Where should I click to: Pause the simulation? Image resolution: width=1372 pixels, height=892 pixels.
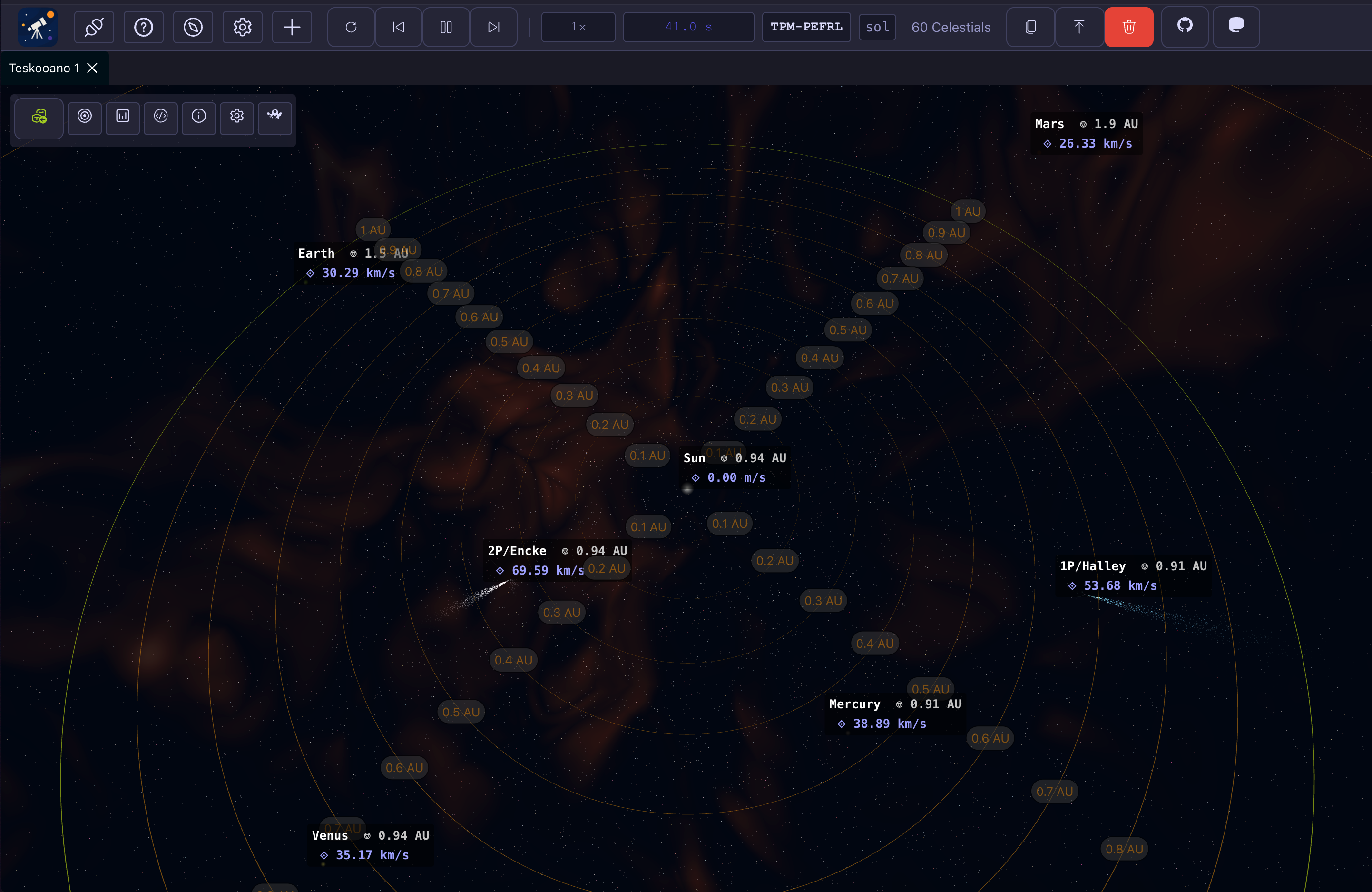(446, 27)
